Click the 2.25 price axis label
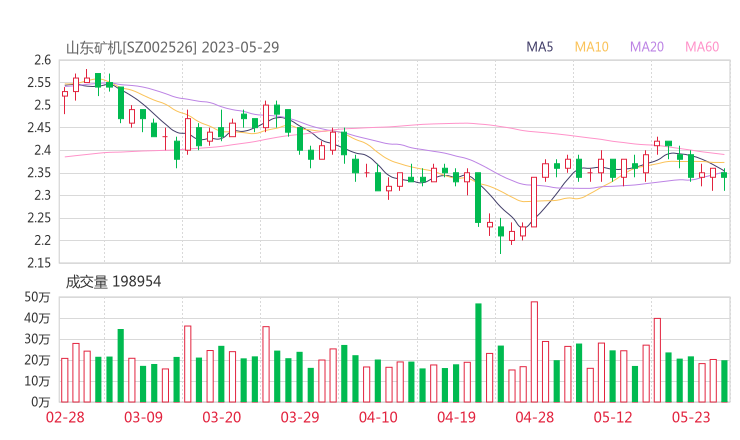 coord(39,218)
